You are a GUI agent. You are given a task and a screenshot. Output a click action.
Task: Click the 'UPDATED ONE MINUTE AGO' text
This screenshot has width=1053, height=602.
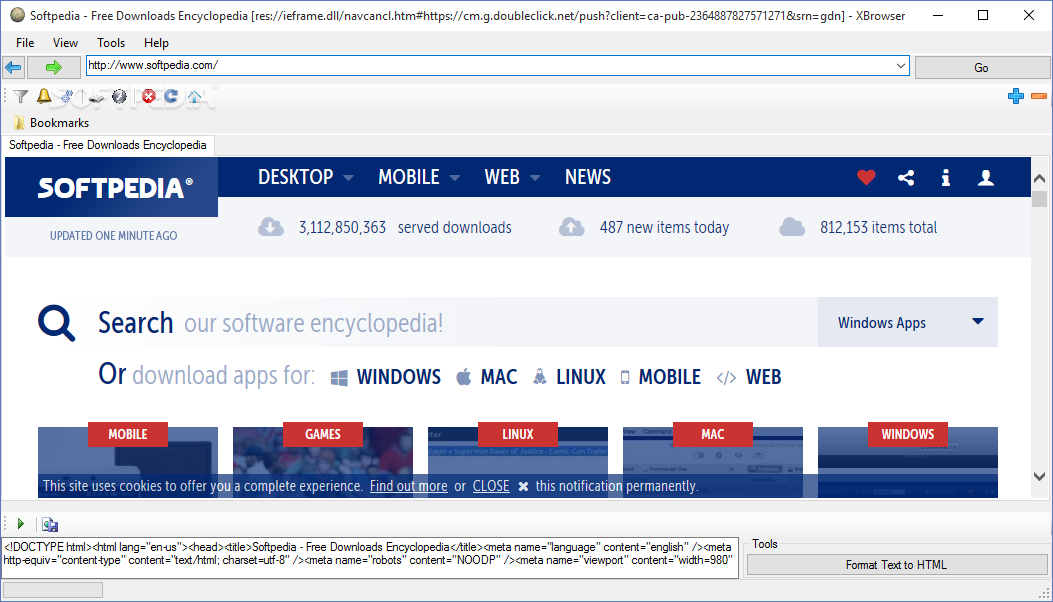pos(113,236)
